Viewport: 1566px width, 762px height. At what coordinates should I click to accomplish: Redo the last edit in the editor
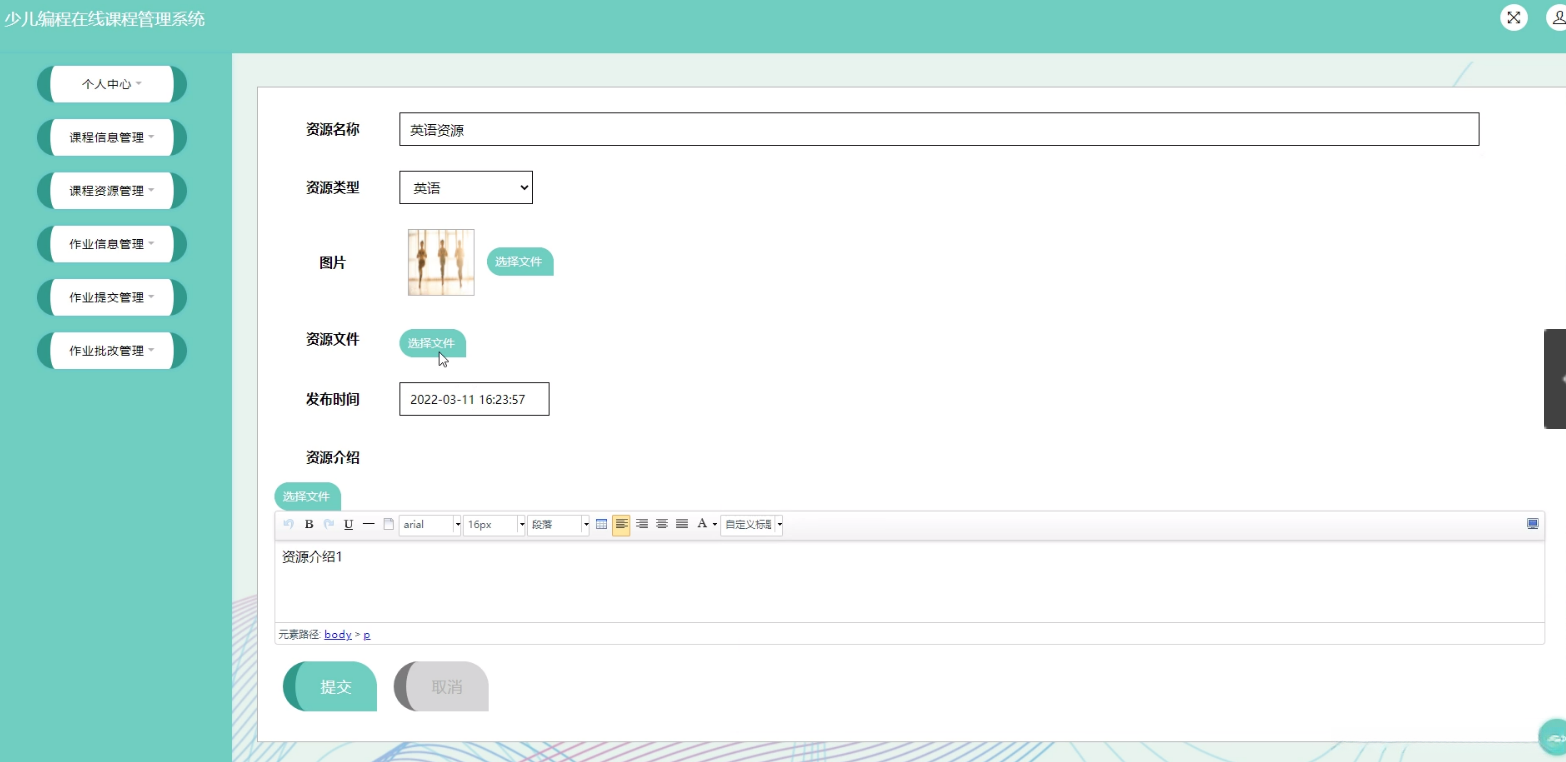pos(328,524)
